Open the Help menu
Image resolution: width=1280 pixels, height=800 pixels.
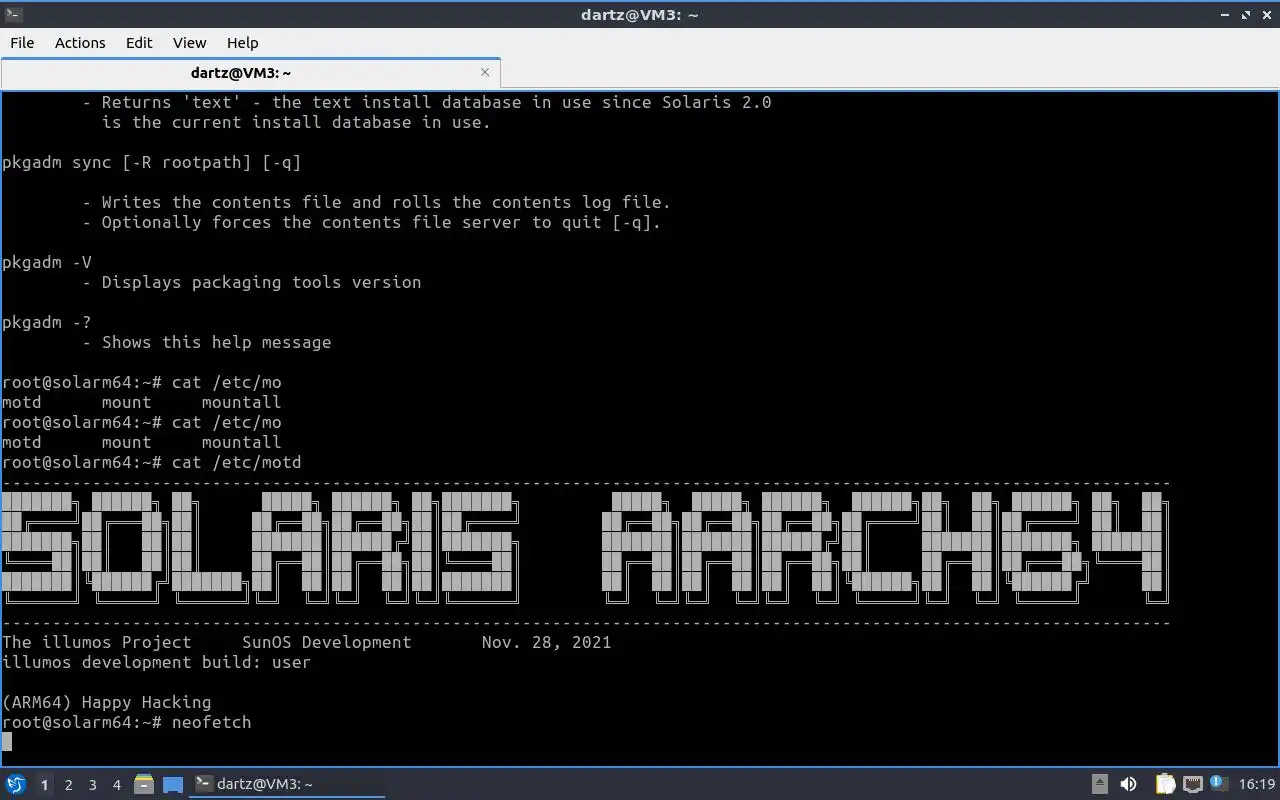tap(242, 43)
